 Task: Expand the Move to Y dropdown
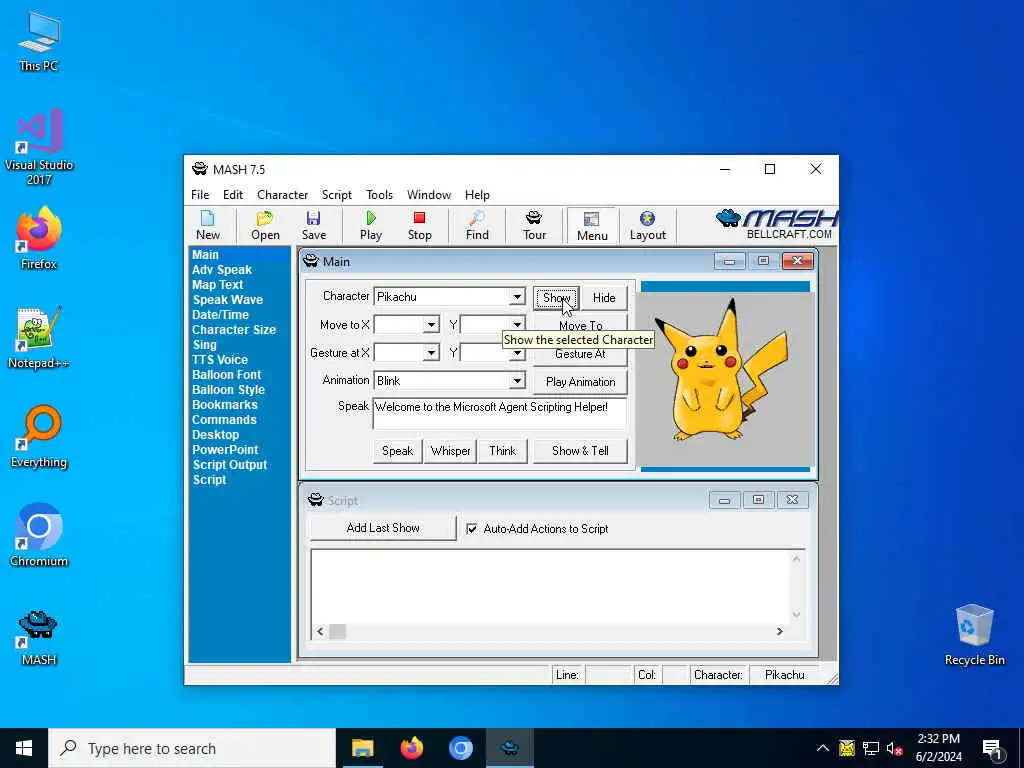(517, 325)
